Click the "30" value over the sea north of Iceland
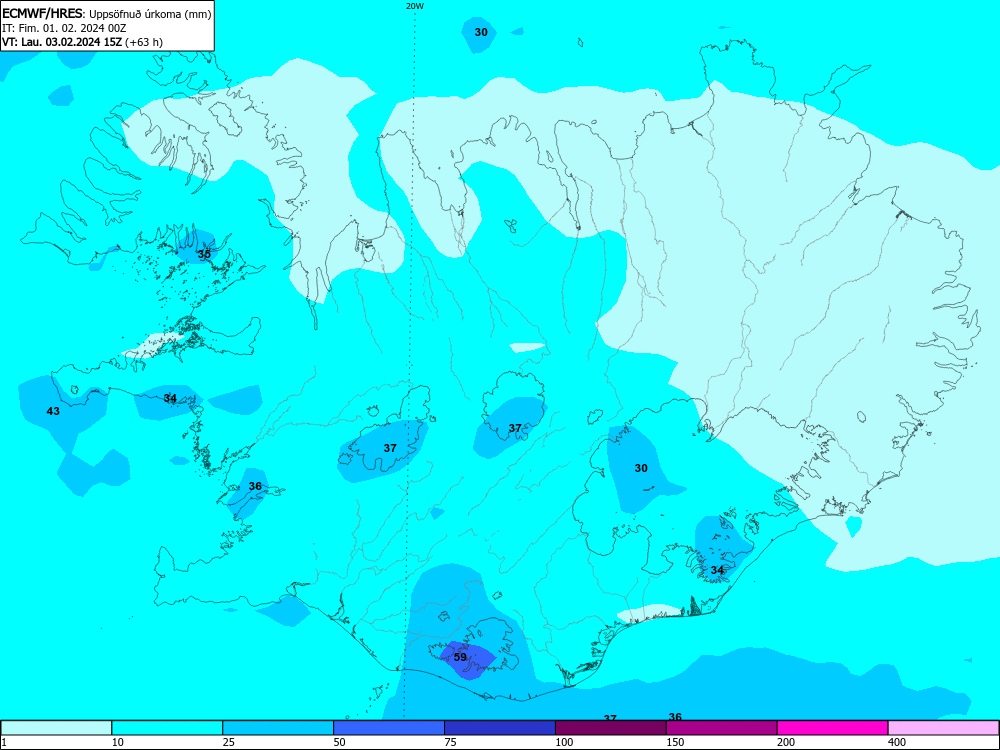1000x750 pixels. 481,32
